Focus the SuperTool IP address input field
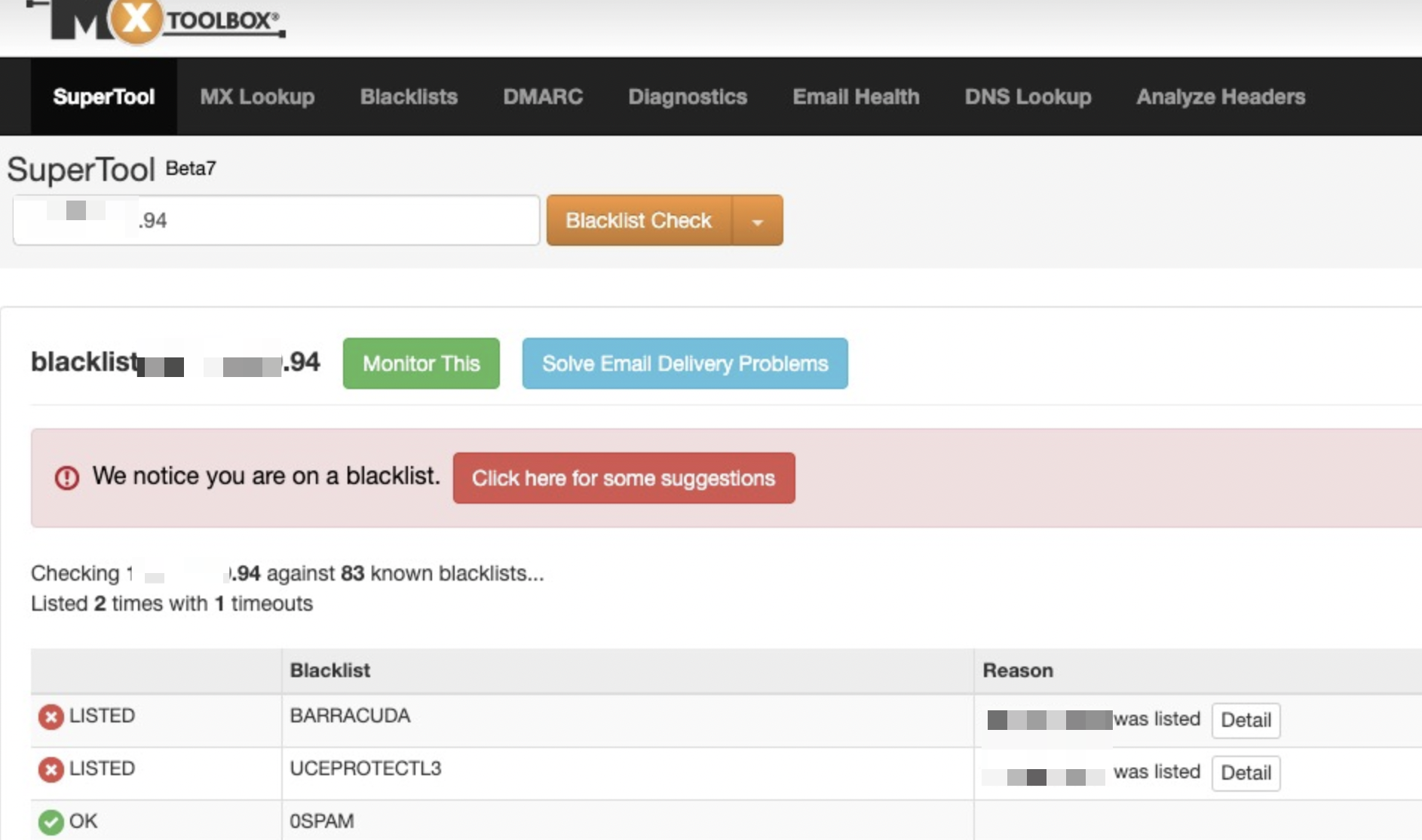Viewport: 1422px width, 840px height. tap(276, 220)
